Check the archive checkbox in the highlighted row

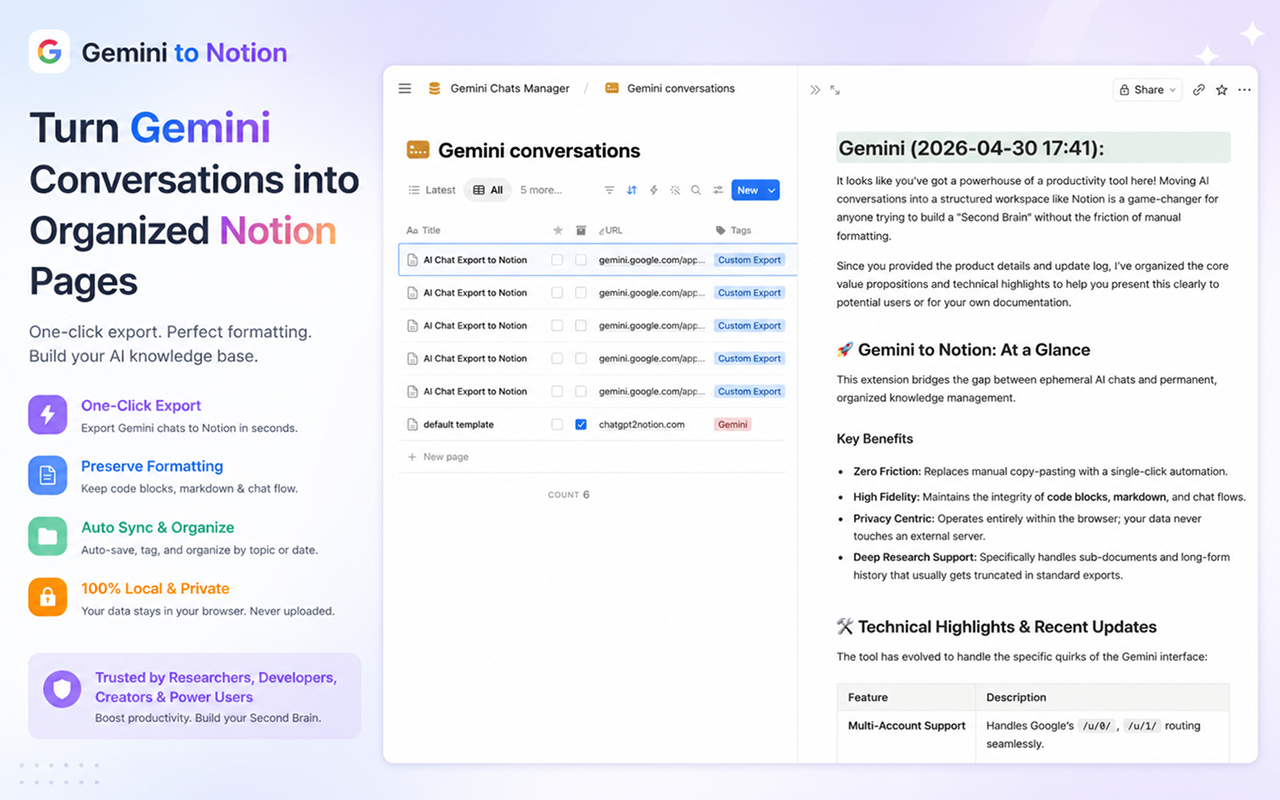[x=581, y=260]
